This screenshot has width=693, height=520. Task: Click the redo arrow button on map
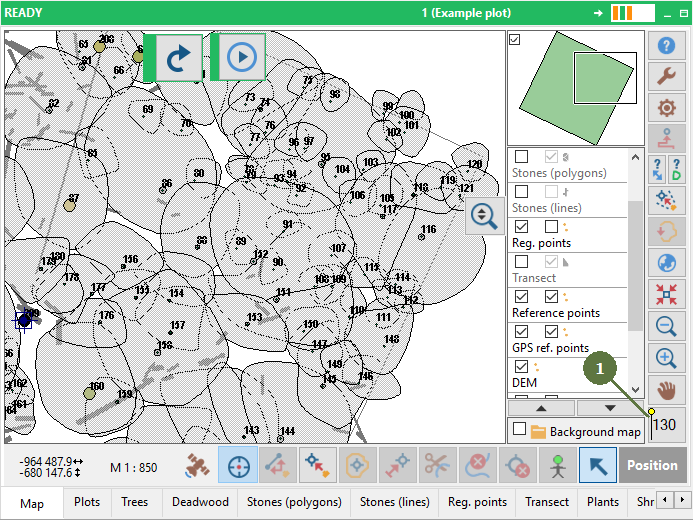click(178, 58)
